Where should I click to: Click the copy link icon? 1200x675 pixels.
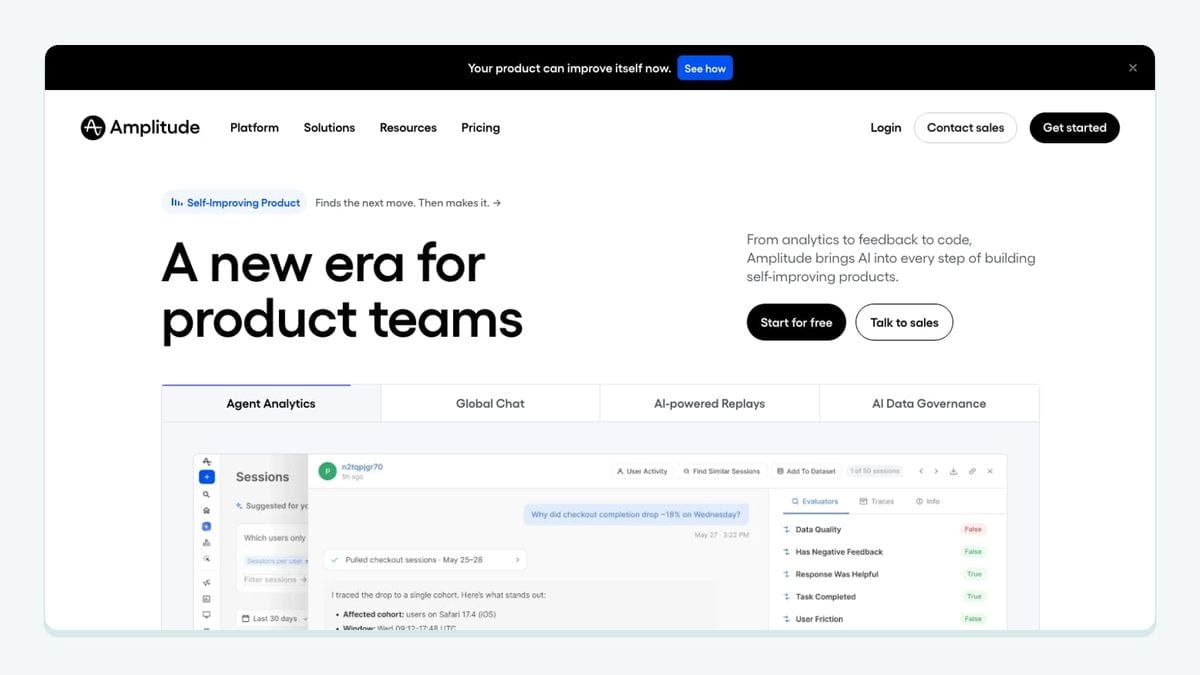(972, 471)
